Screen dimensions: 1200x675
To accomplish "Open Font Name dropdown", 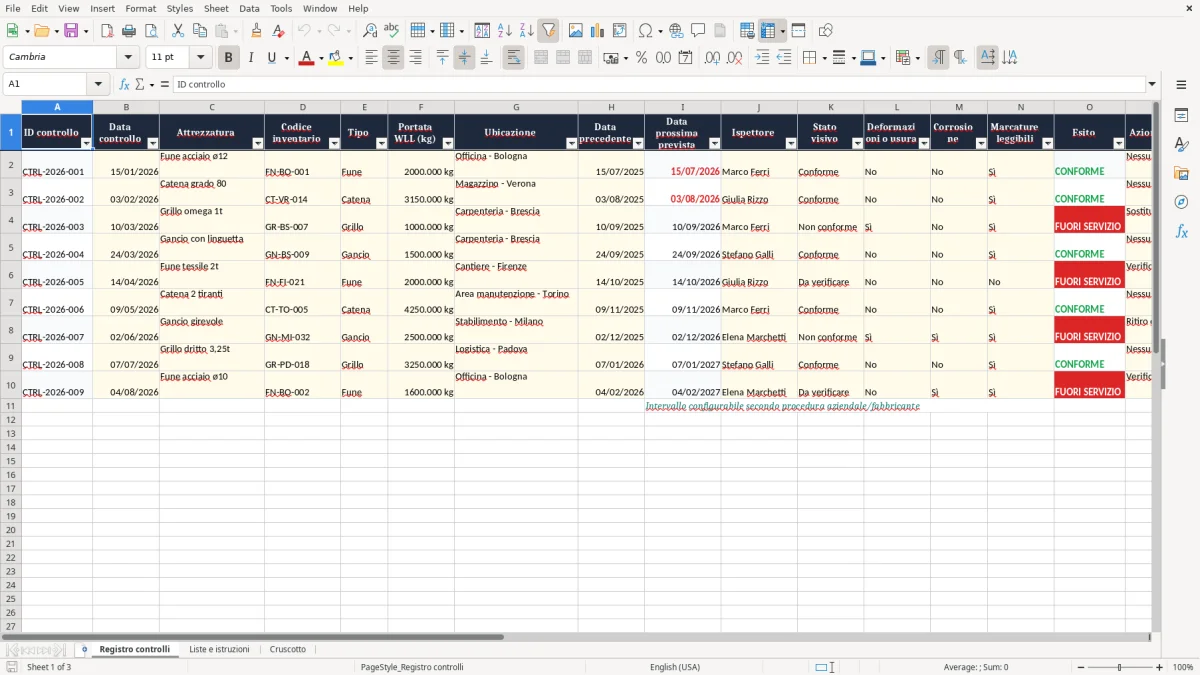I will pyautogui.click(x=128, y=58).
